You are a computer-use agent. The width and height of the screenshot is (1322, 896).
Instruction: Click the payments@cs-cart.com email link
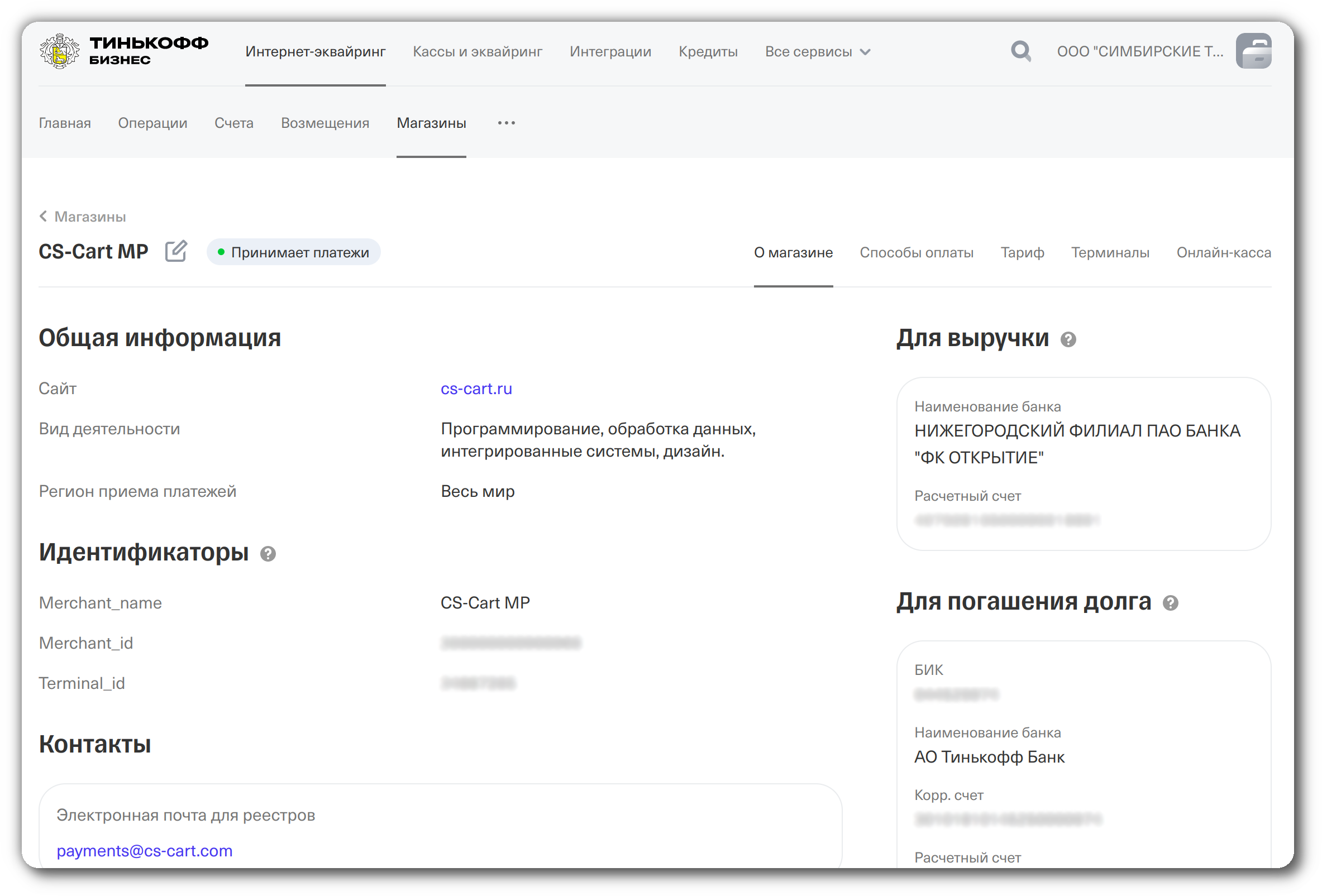(x=145, y=851)
